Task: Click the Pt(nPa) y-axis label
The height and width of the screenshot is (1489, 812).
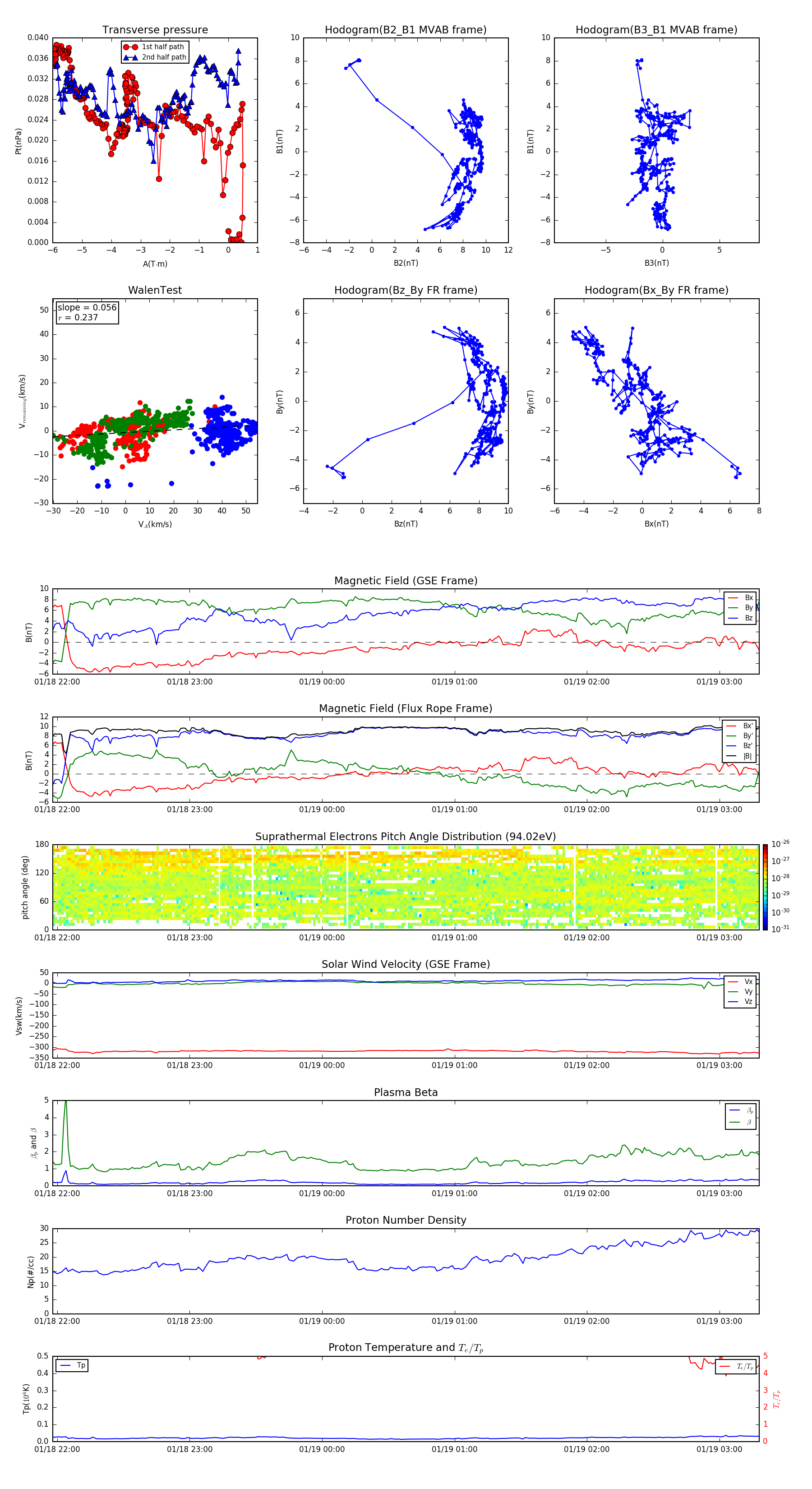Action: [x=18, y=140]
